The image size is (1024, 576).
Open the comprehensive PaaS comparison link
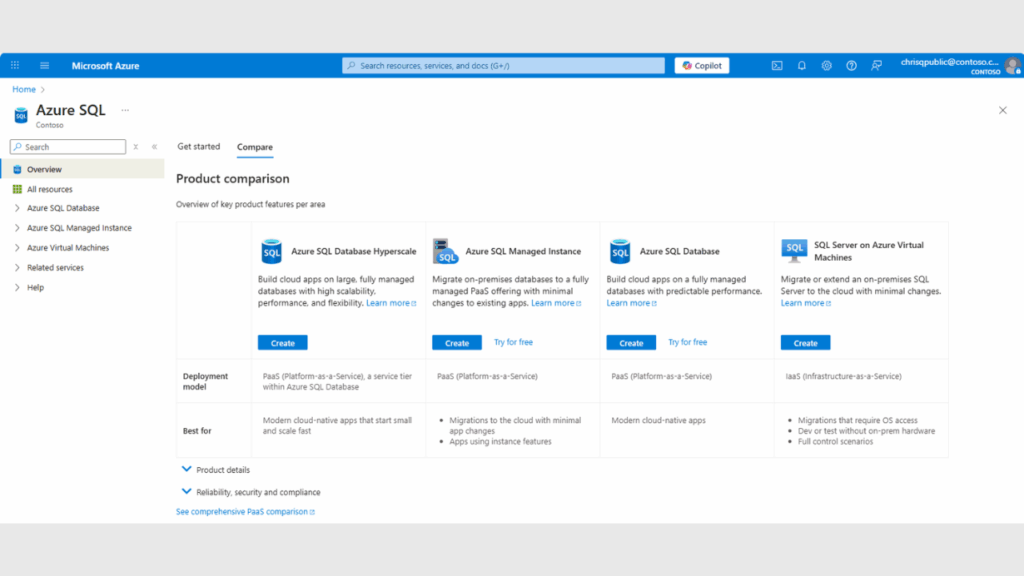pos(244,511)
